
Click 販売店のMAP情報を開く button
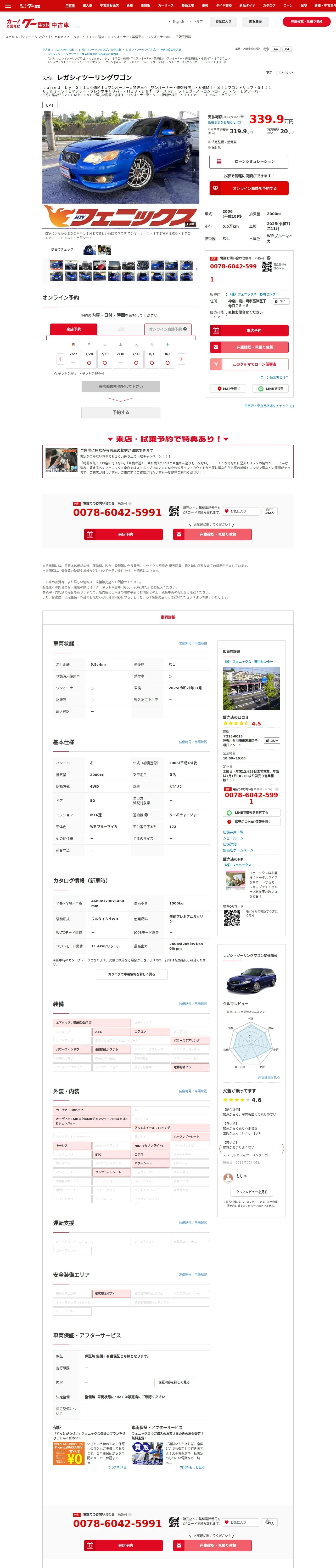pyautogui.click(x=251, y=822)
